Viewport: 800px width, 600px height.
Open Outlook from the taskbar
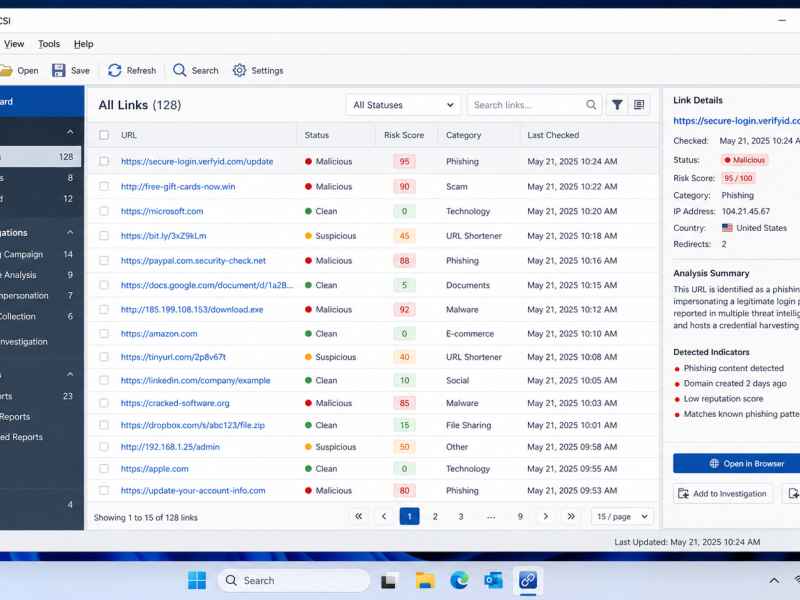click(x=493, y=581)
